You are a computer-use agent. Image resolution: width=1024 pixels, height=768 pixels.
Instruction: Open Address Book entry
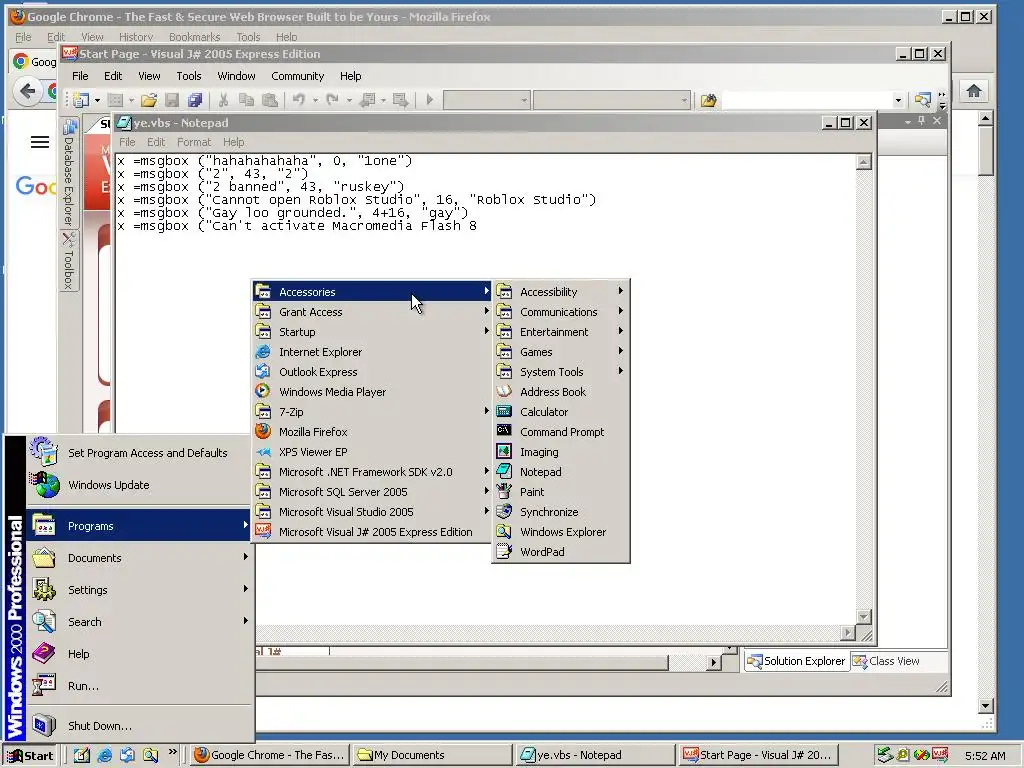560,392
